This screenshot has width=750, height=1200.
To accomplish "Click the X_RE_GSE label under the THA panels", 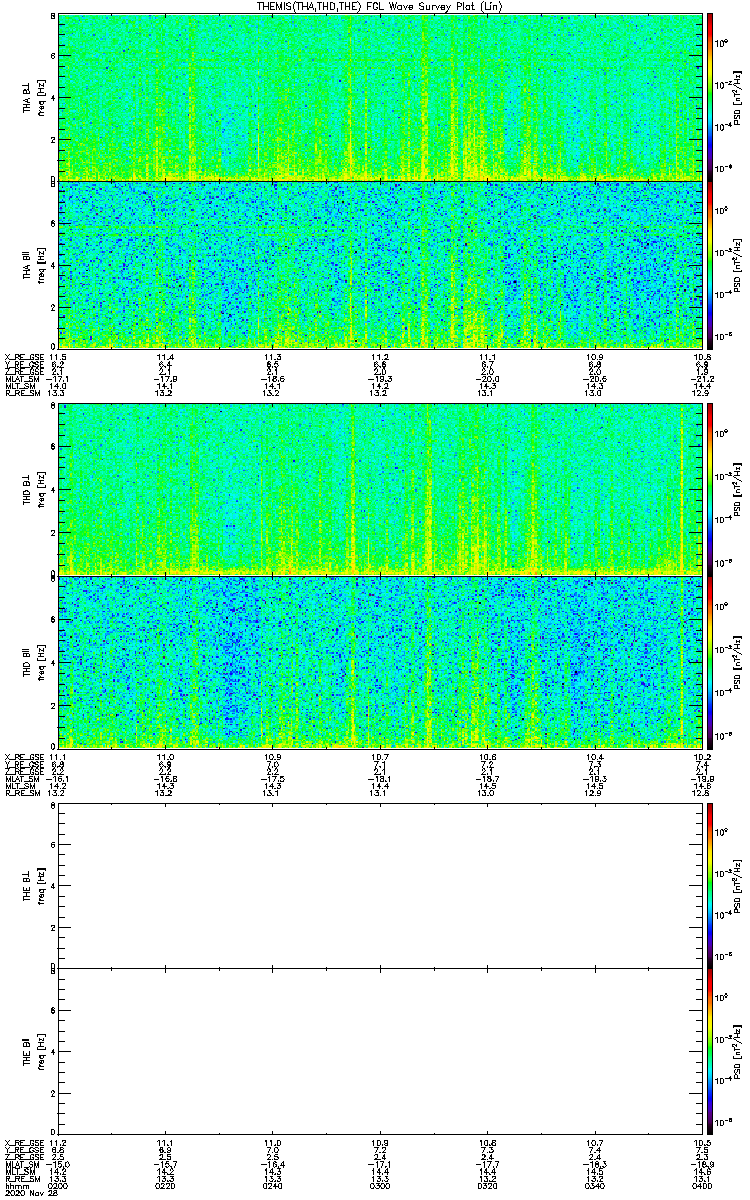I will (x=22, y=356).
